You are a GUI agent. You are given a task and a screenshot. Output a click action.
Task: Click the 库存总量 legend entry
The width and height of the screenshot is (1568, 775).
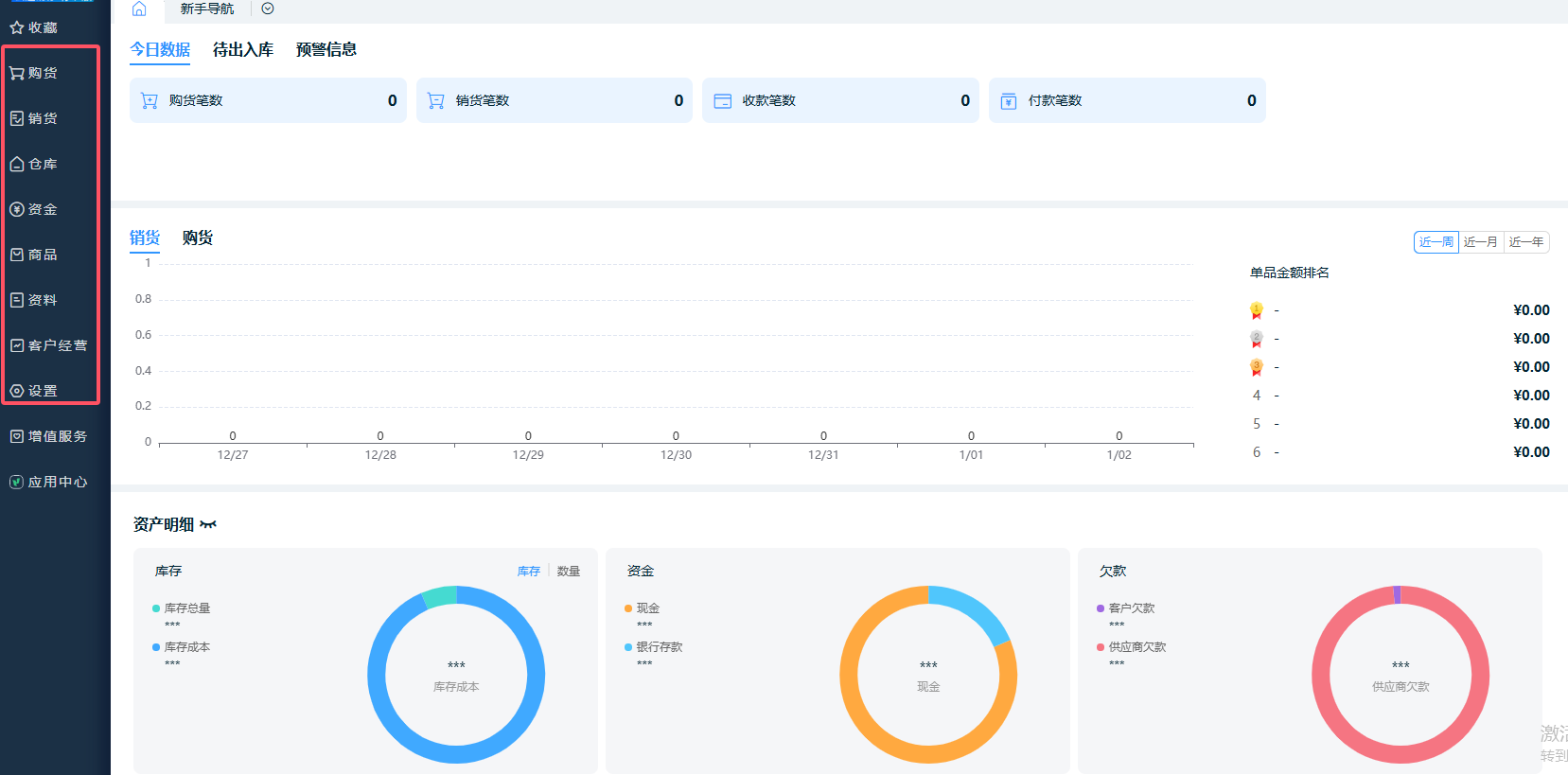(x=182, y=608)
